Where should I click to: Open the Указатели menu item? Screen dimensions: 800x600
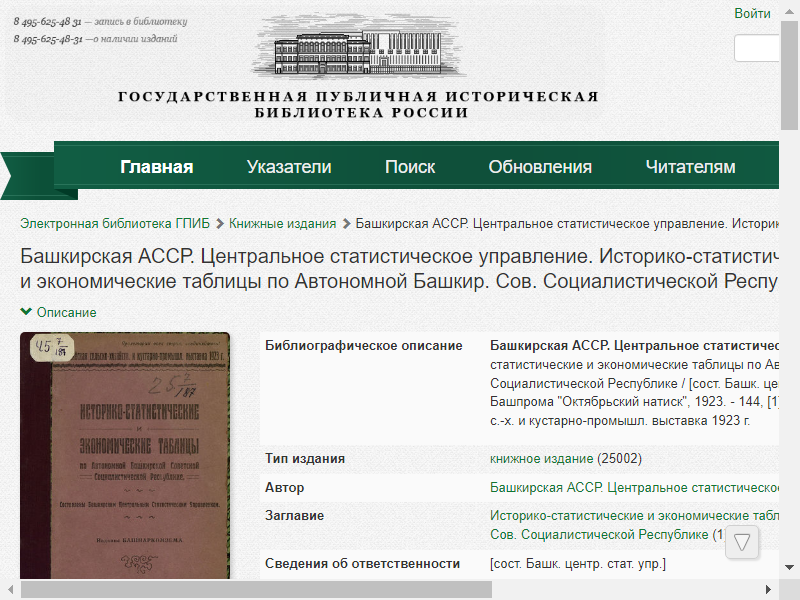289,167
